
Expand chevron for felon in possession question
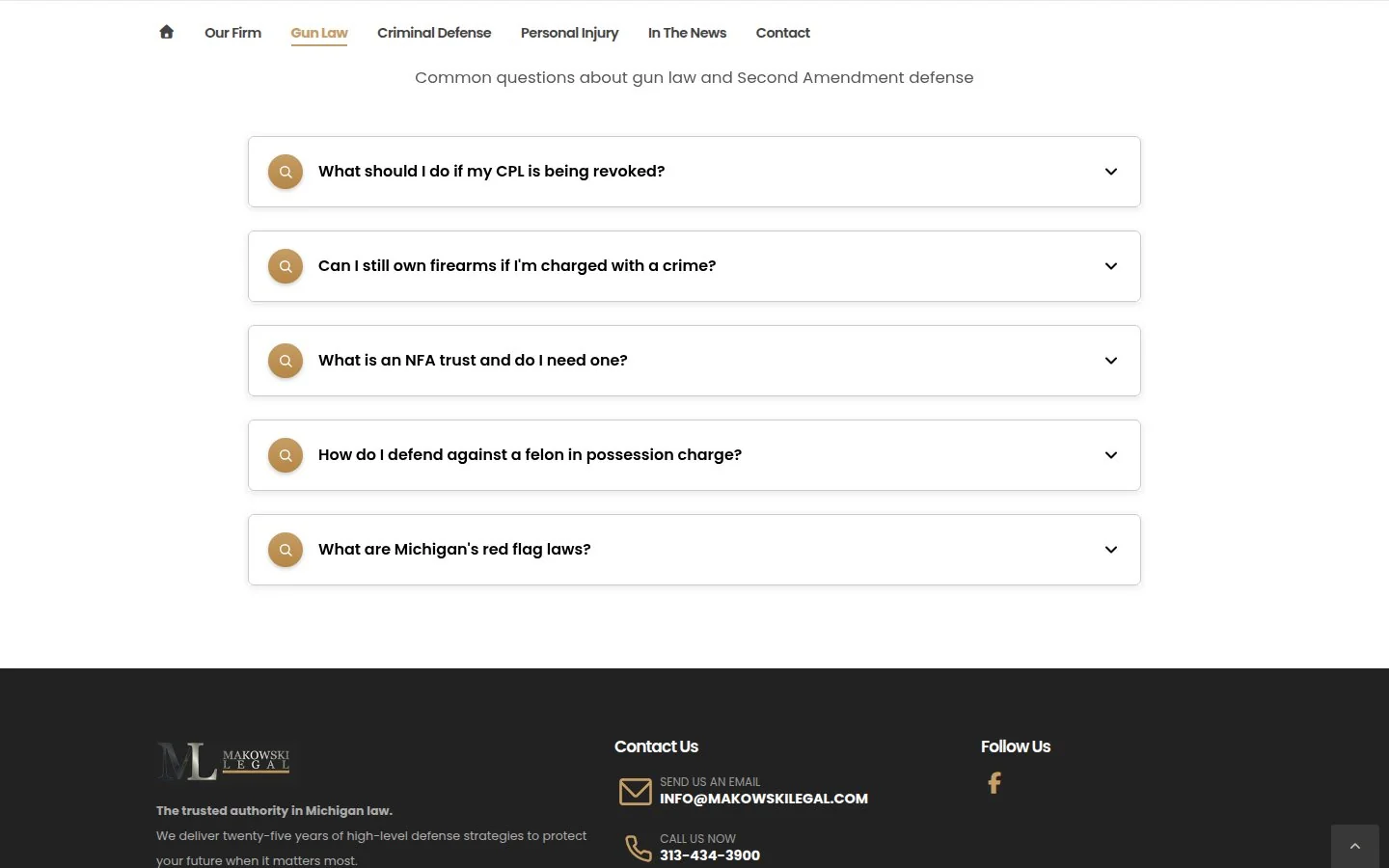(x=1111, y=455)
